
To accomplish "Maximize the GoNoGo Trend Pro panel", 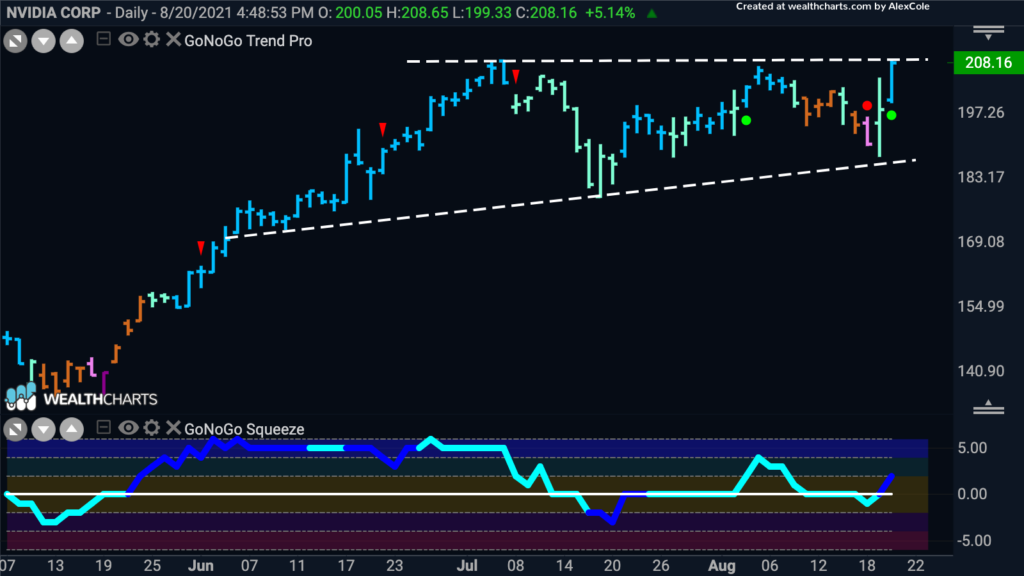I will click(15, 41).
